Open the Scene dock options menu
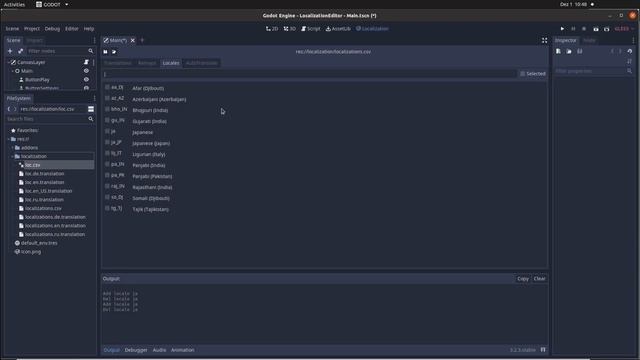This screenshot has width=640, height=360. tap(94, 40)
